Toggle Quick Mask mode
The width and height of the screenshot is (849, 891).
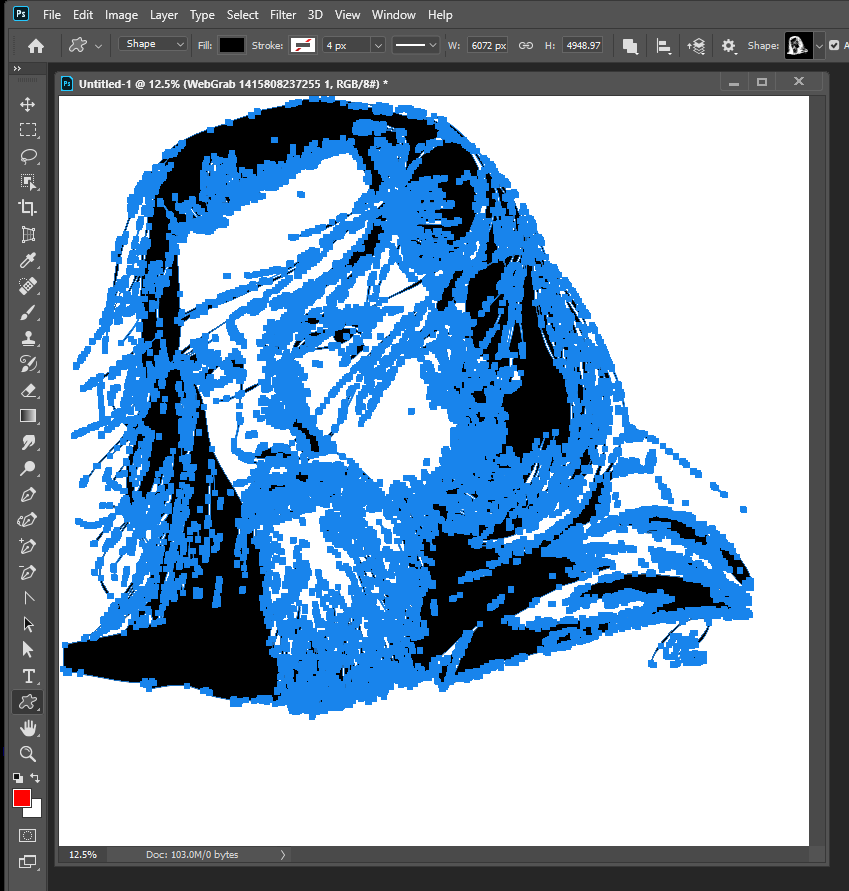[x=27, y=835]
